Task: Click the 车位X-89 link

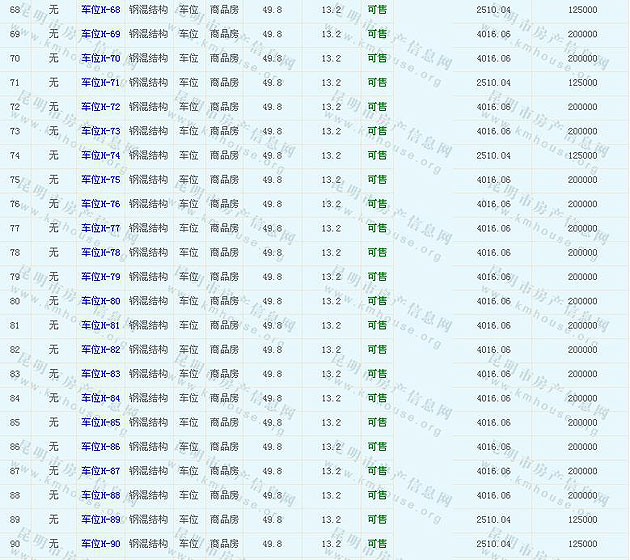Action: point(100,519)
